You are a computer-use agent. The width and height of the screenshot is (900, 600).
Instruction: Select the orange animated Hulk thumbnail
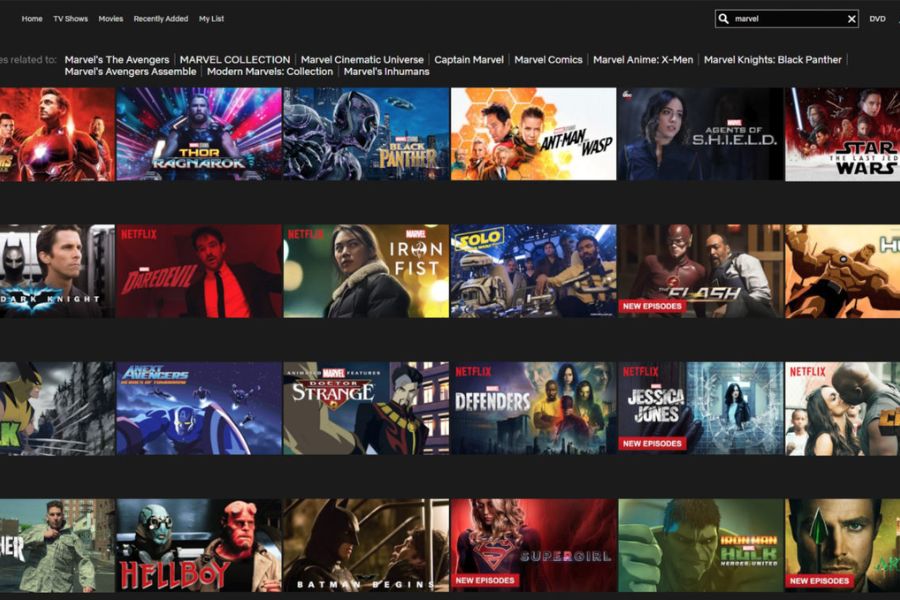[843, 271]
